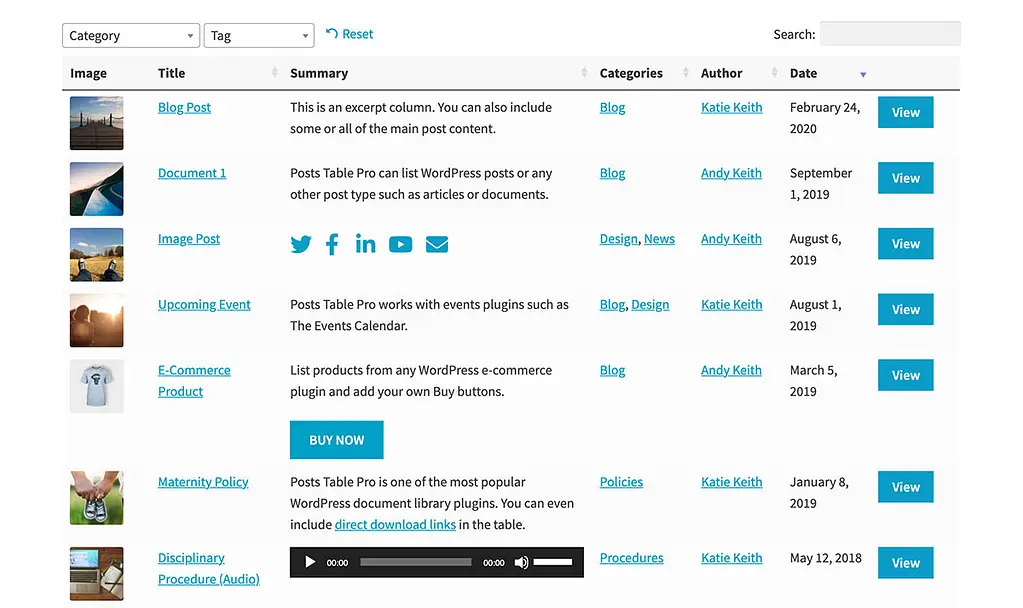Click author Andy Keith in Document 1 row
This screenshot has height=608, width=1023.
coord(731,173)
